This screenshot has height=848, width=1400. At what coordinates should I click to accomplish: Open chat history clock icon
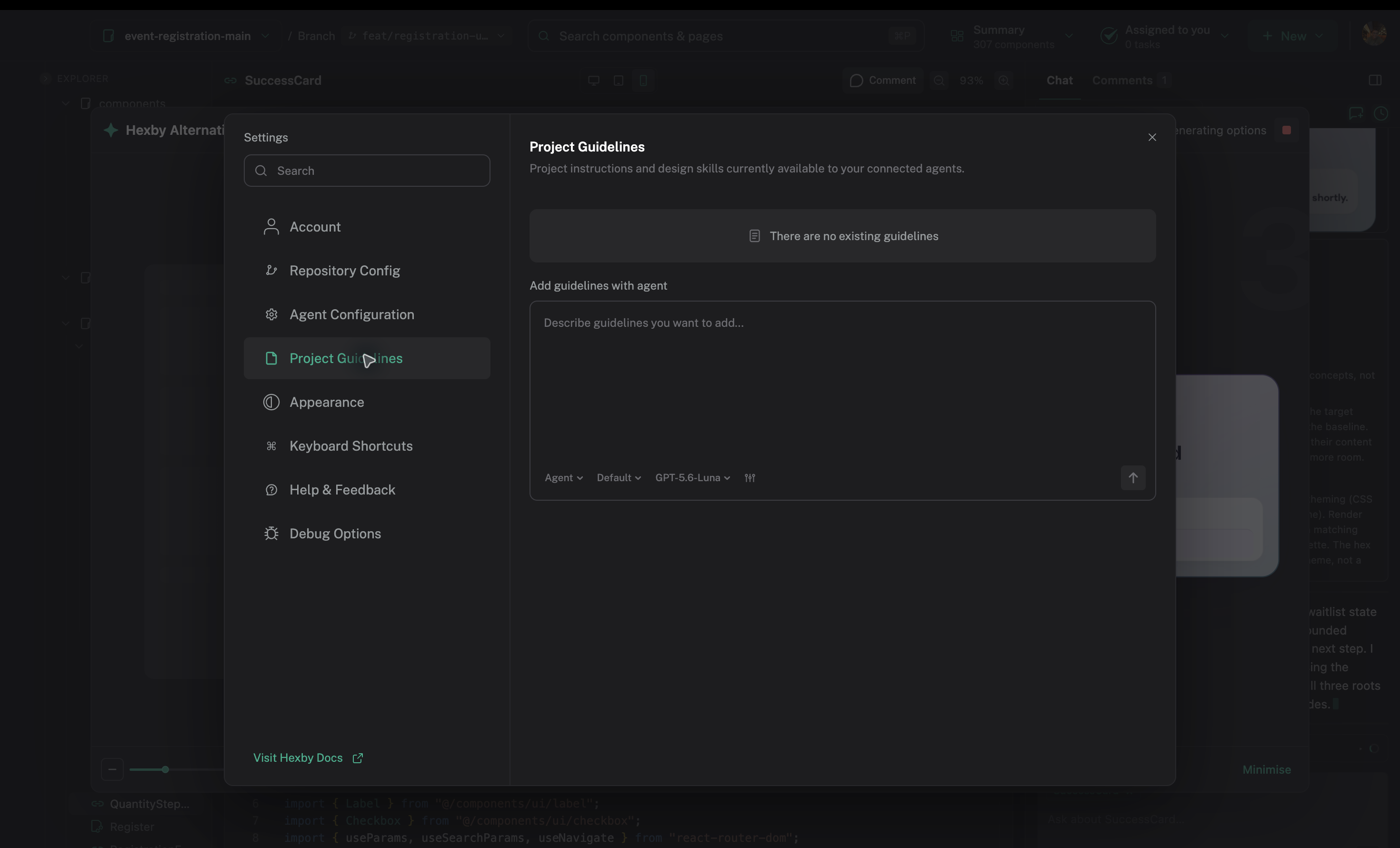(x=1380, y=113)
